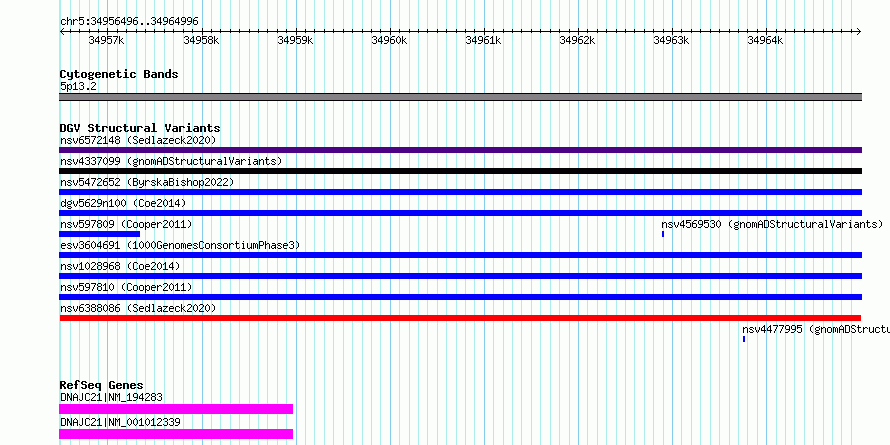The width and height of the screenshot is (890, 445).
Task: Click the magenta DNAJC21 NM_194283 gene bar
Action: pos(176,409)
